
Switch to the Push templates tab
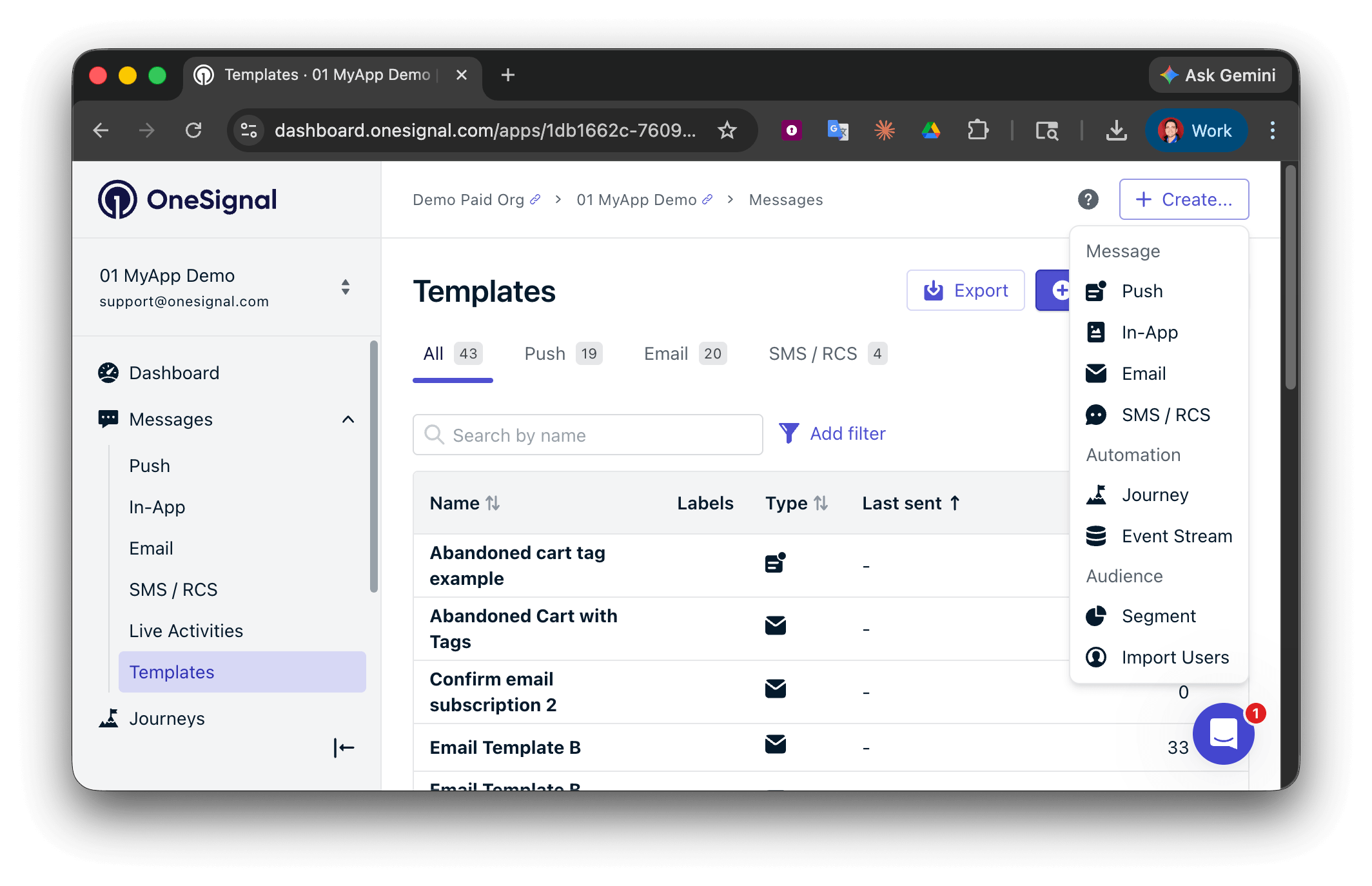click(545, 353)
